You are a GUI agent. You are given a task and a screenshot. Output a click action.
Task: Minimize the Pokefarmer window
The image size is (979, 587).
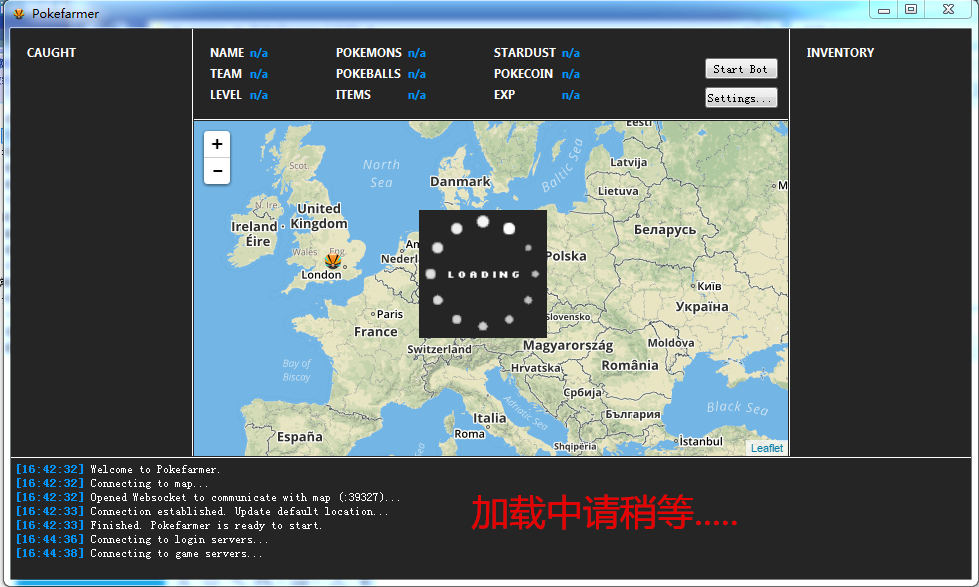(x=883, y=10)
